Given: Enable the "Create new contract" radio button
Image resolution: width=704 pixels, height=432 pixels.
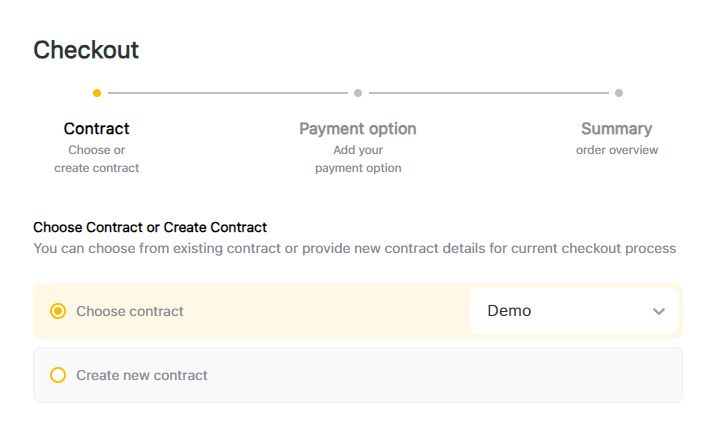Looking at the screenshot, I should pyautogui.click(x=58, y=375).
